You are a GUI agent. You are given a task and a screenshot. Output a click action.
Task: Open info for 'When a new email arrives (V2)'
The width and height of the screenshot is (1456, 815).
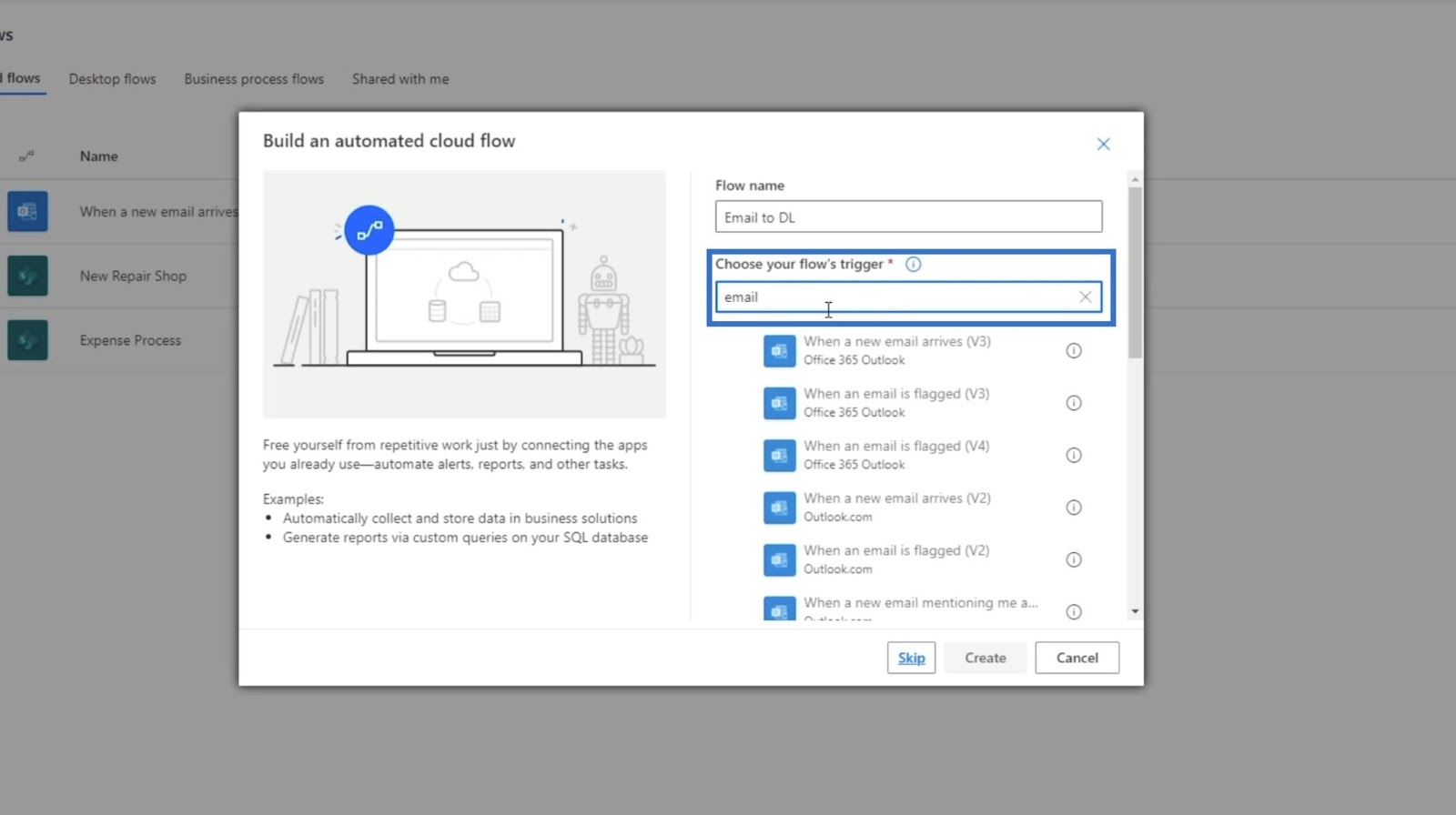(1074, 508)
